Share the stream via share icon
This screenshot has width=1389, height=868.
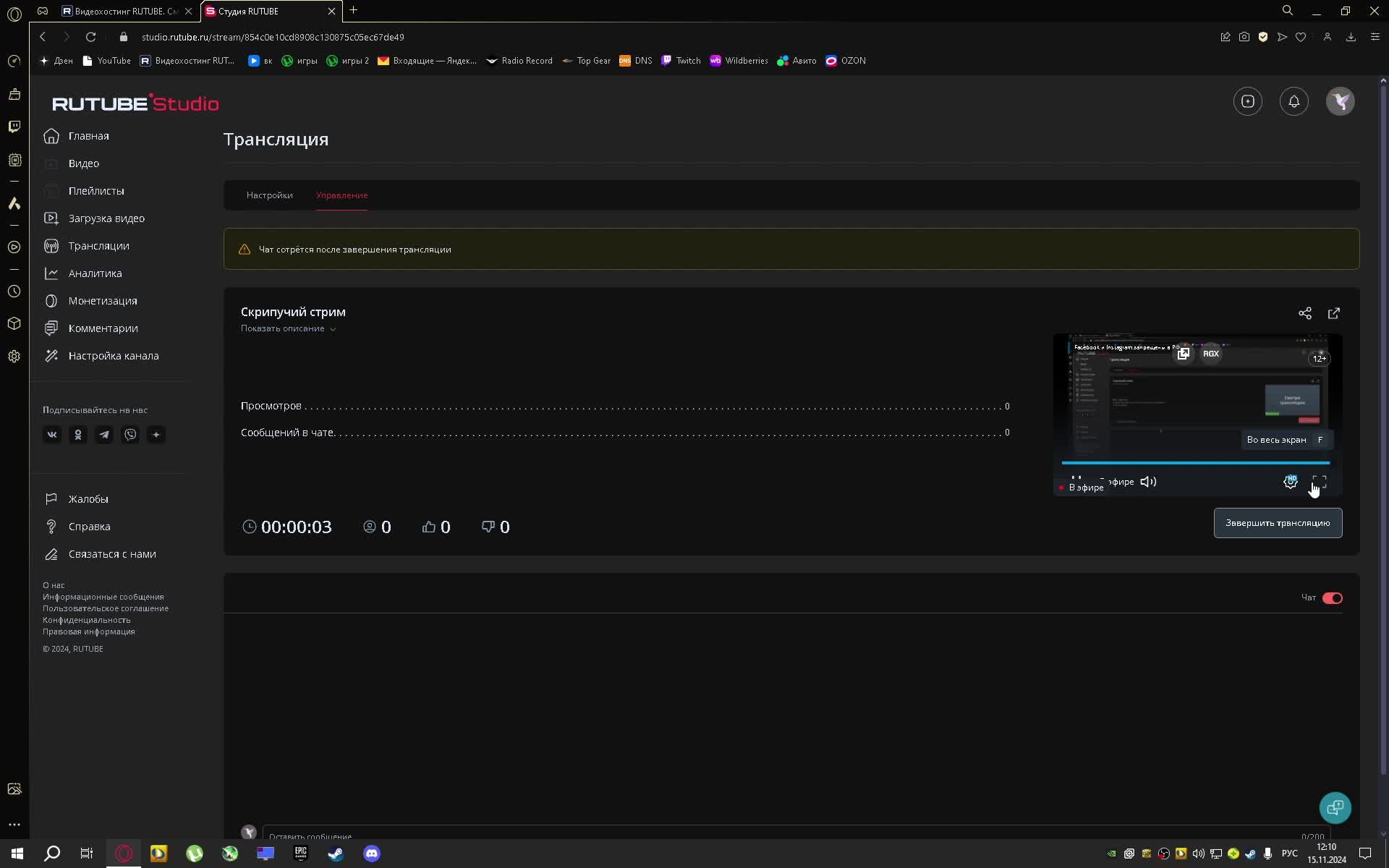point(1304,313)
